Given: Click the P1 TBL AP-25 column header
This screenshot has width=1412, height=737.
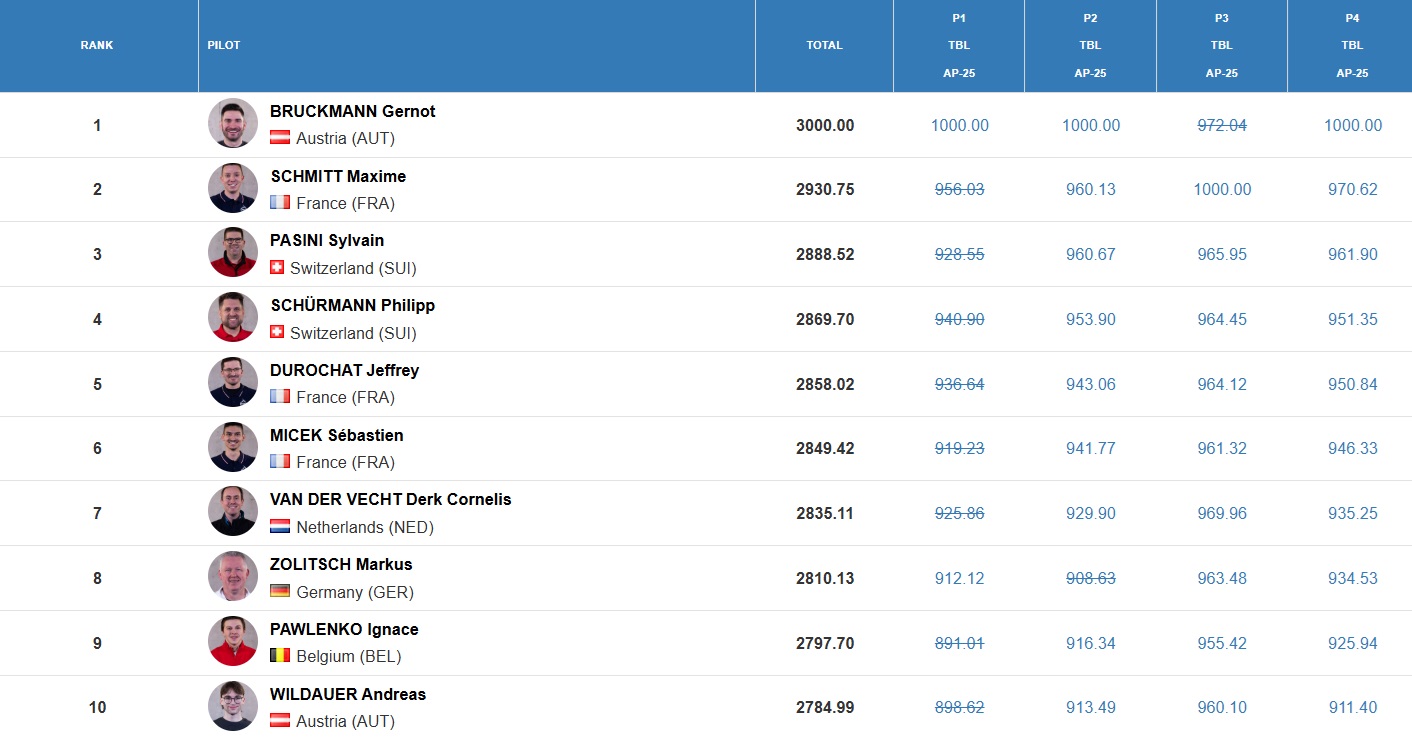Looking at the screenshot, I should [959, 46].
